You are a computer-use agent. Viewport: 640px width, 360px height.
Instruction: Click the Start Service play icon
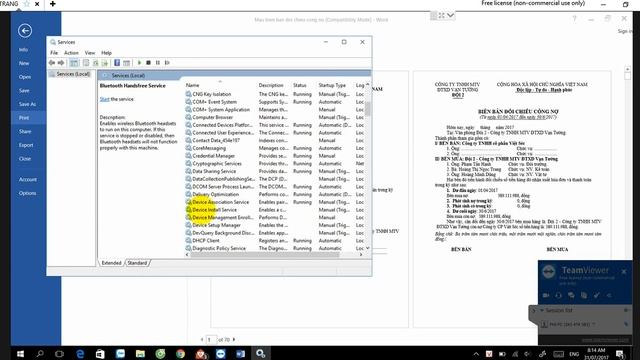click(x=139, y=63)
